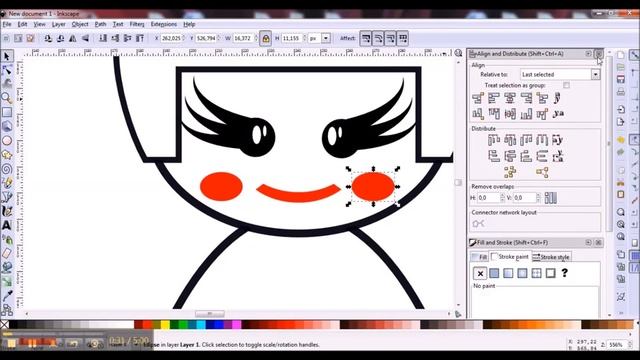Click the W width spinner arrows

[256, 38]
